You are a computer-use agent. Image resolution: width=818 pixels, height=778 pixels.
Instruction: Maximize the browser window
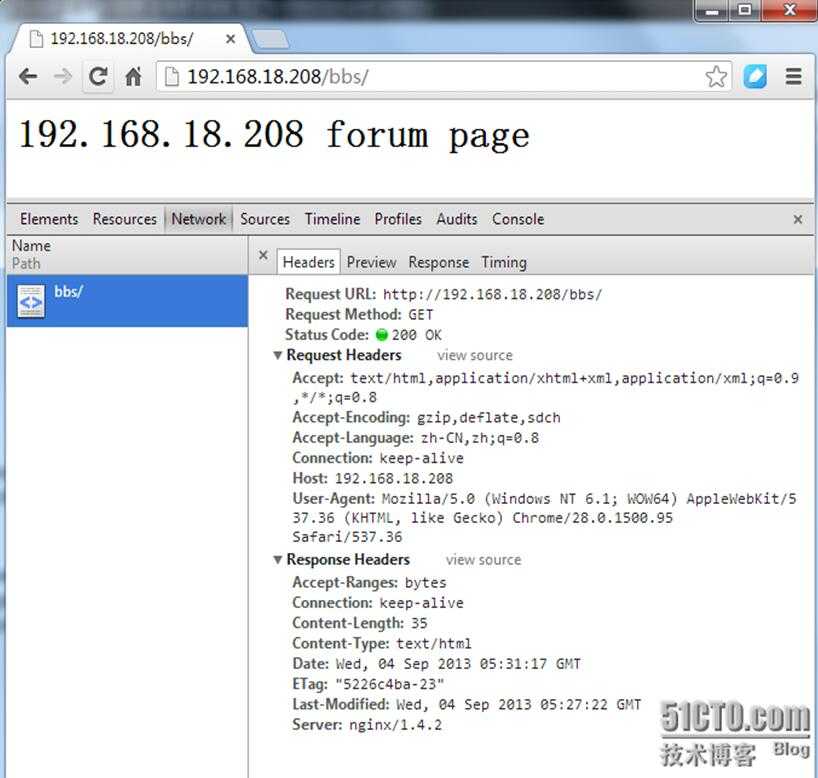click(x=744, y=10)
